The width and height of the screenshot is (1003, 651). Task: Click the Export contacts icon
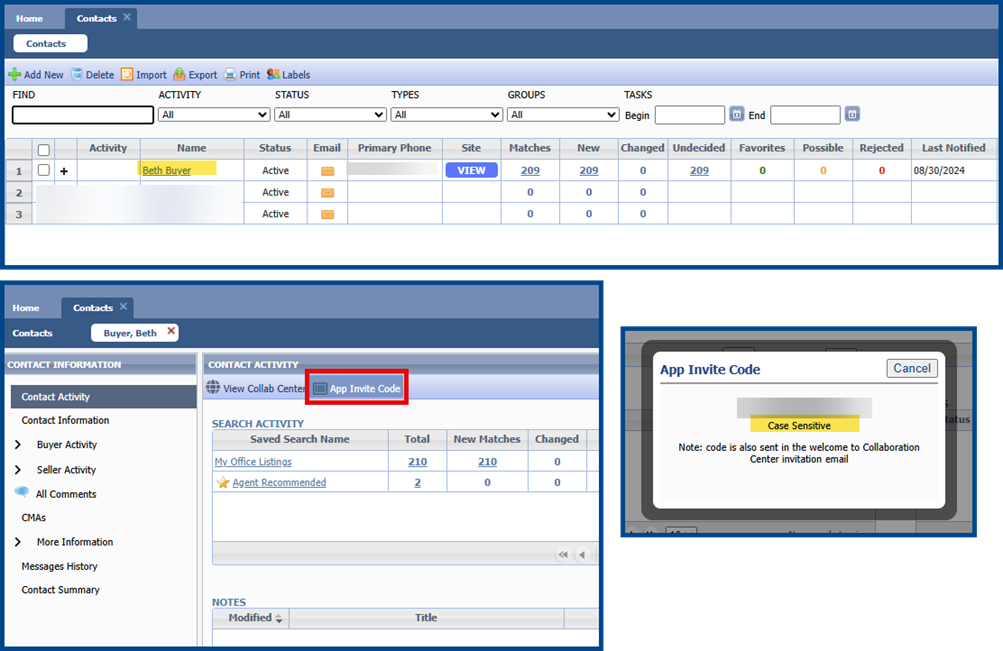(x=179, y=75)
